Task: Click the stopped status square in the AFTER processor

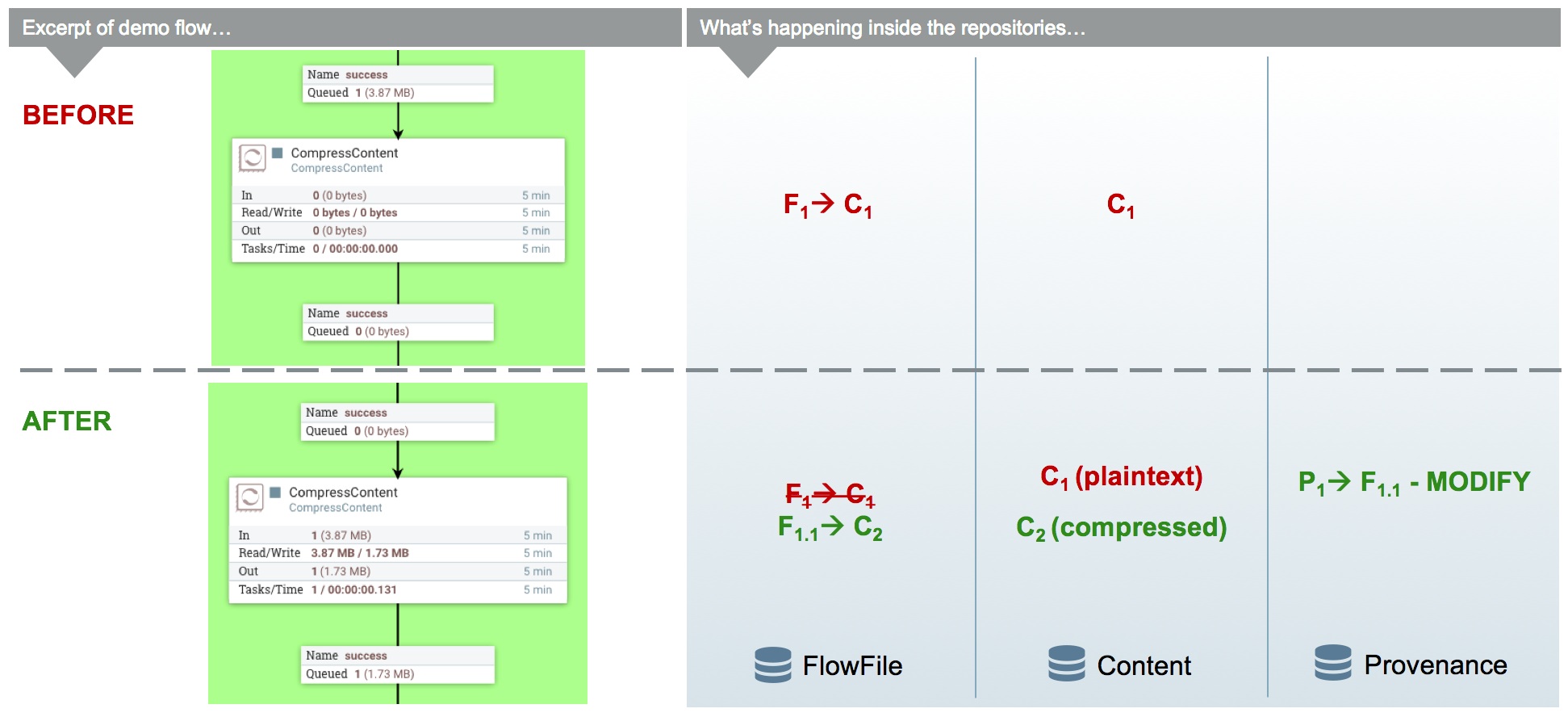Action: [275, 492]
